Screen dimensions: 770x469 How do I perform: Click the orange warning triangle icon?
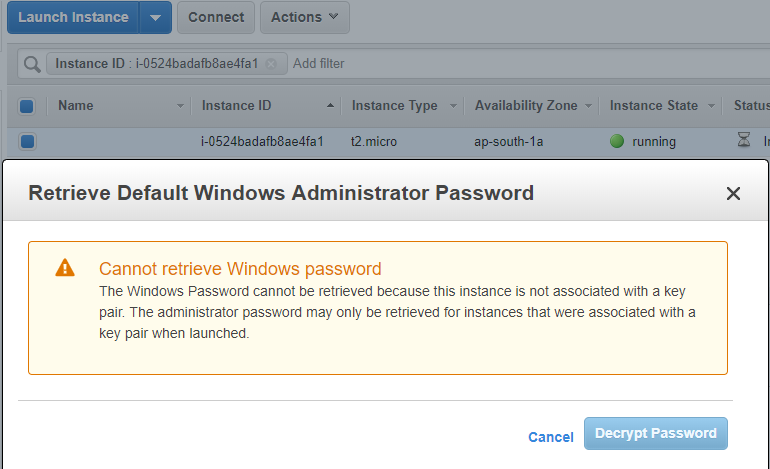click(x=65, y=268)
